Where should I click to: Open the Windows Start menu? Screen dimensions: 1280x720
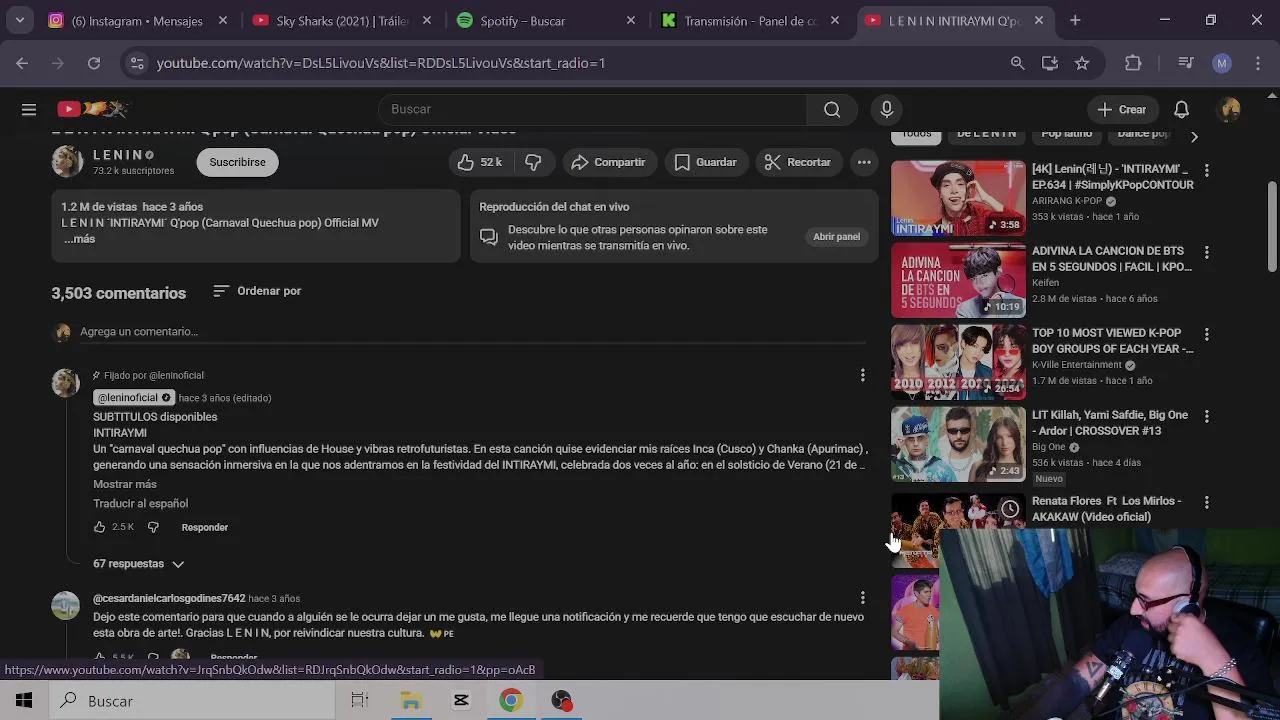[24, 701]
